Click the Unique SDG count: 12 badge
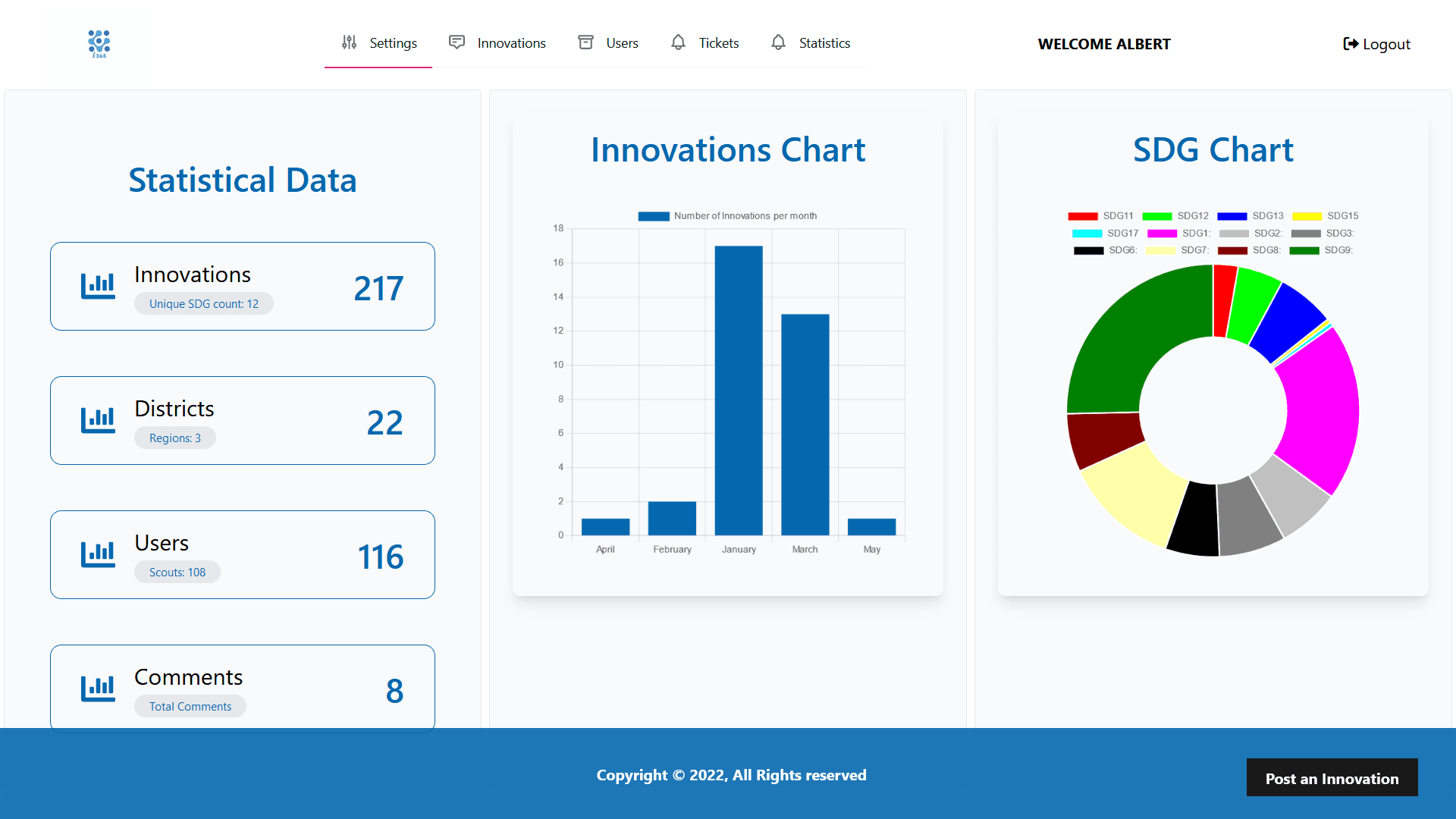 pyautogui.click(x=204, y=303)
